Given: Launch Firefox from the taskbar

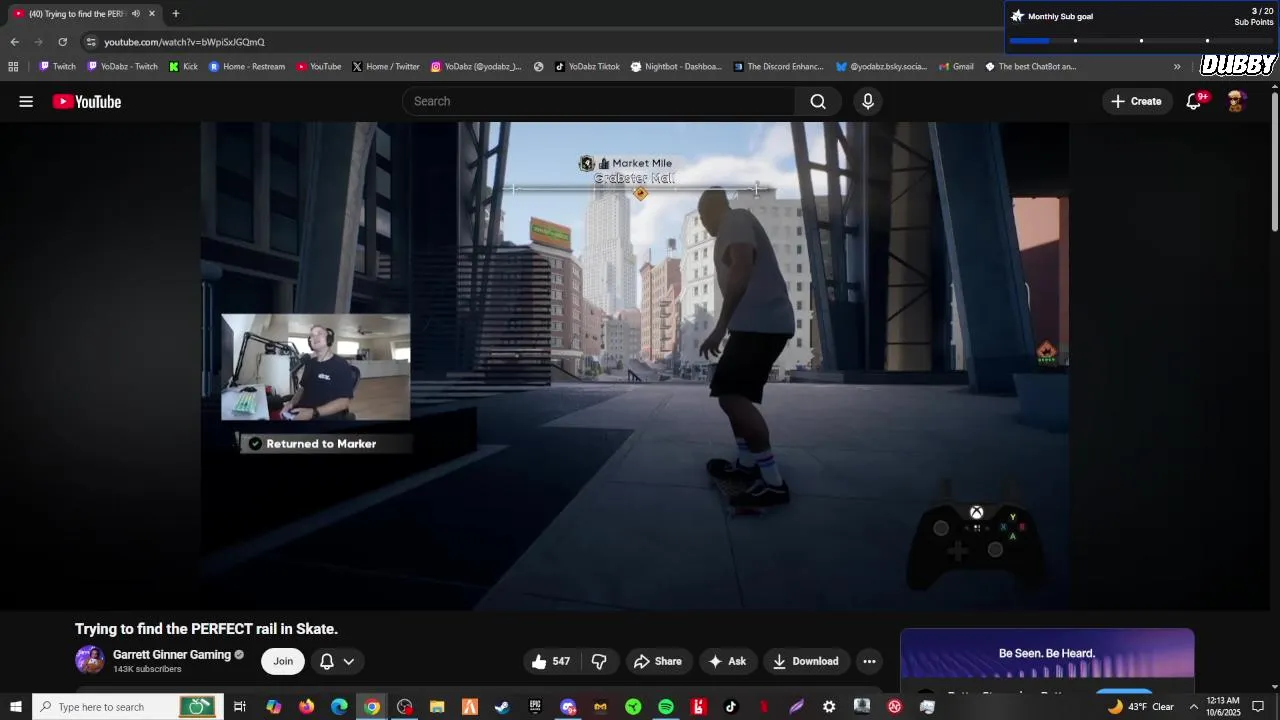Looking at the screenshot, I should coord(306,707).
